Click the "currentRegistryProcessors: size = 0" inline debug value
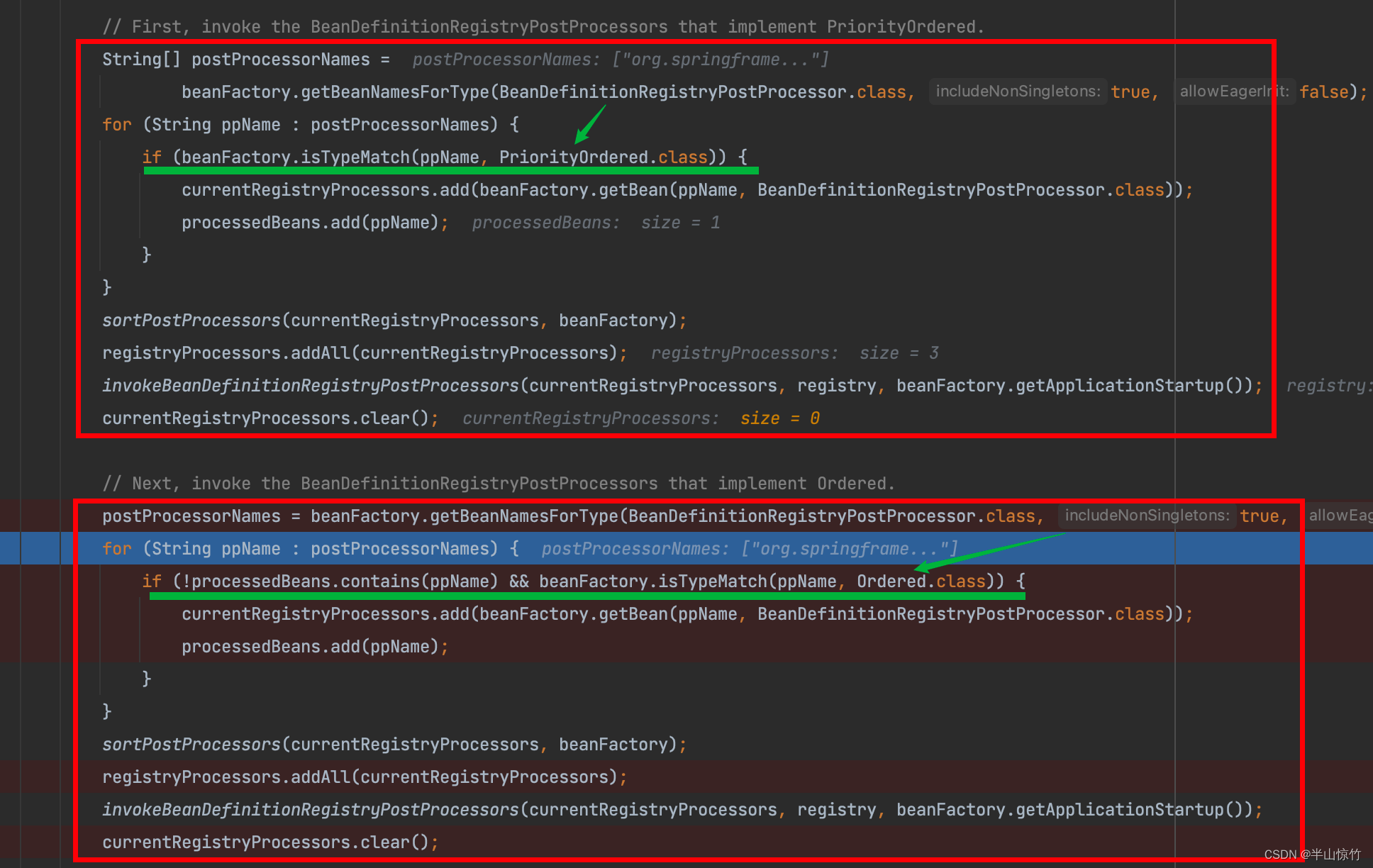The image size is (1373, 868). click(641, 418)
